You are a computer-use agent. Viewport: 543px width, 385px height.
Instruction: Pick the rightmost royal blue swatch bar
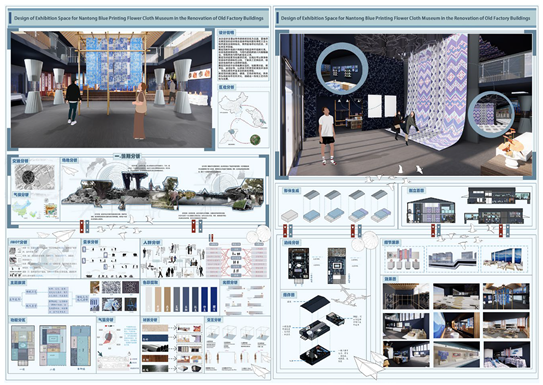(x=214, y=299)
